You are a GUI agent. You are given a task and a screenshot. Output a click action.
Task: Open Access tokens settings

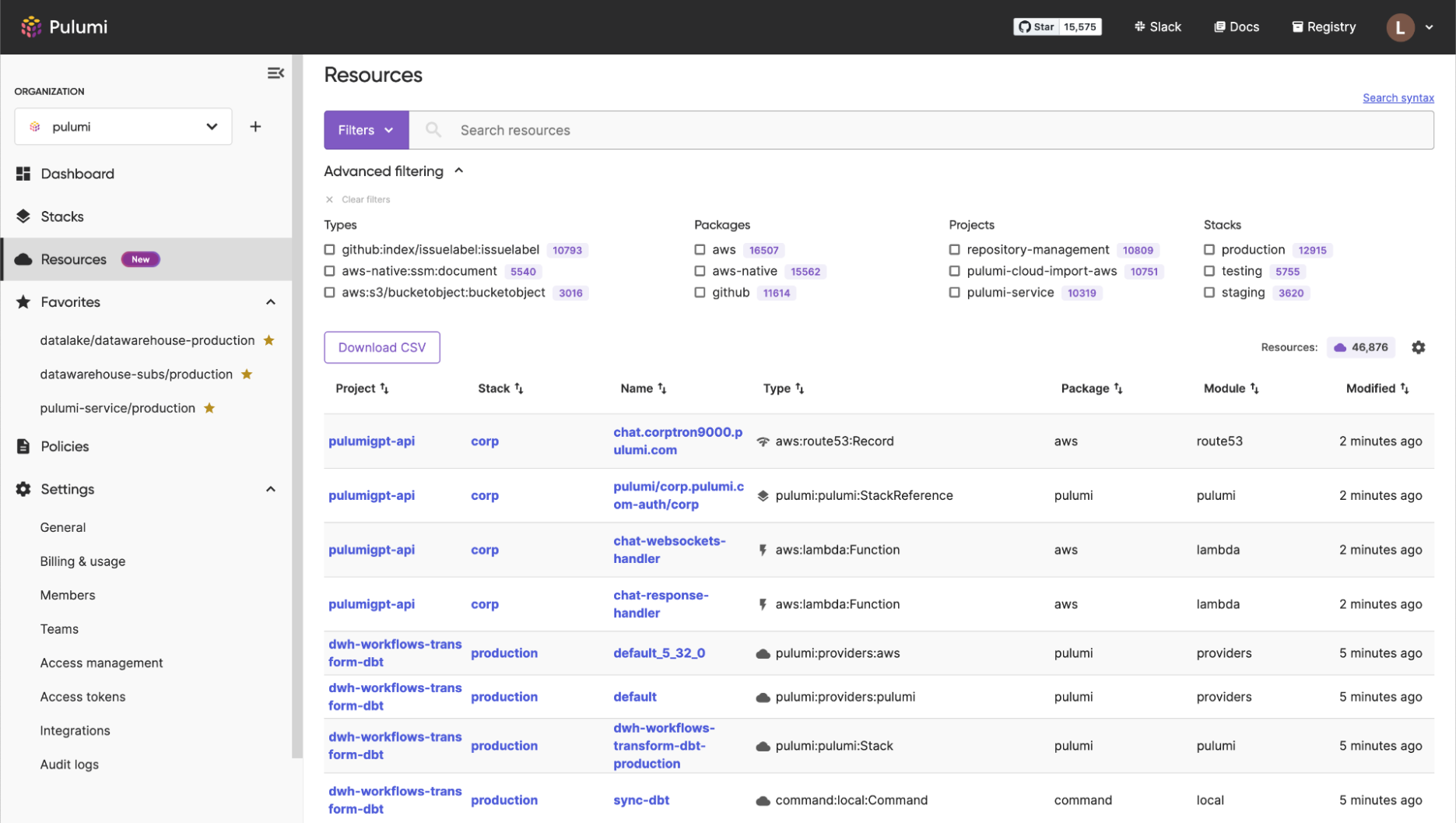pos(82,697)
